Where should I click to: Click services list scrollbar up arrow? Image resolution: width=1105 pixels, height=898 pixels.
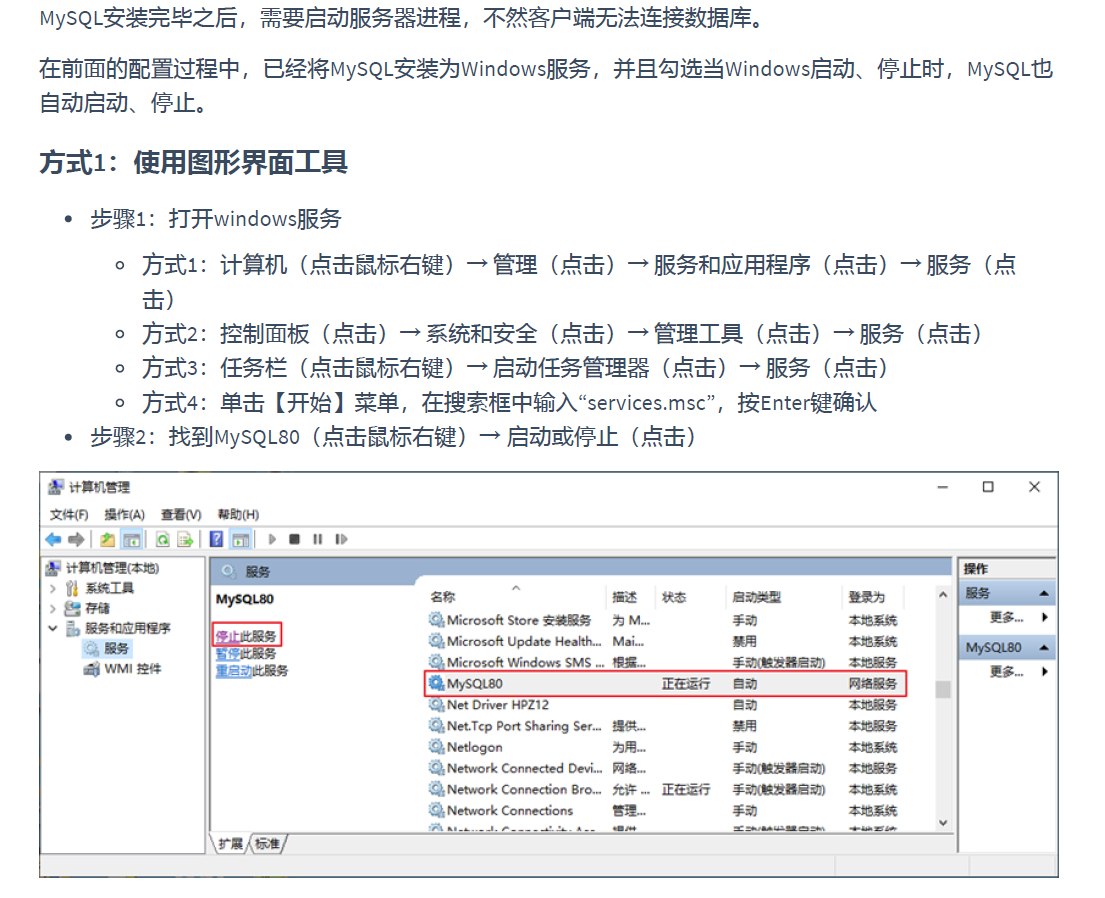coord(943,595)
